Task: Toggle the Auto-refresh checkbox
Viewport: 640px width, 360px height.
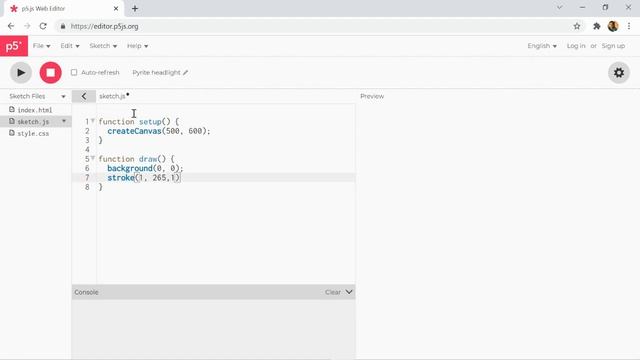Action: click(x=74, y=72)
